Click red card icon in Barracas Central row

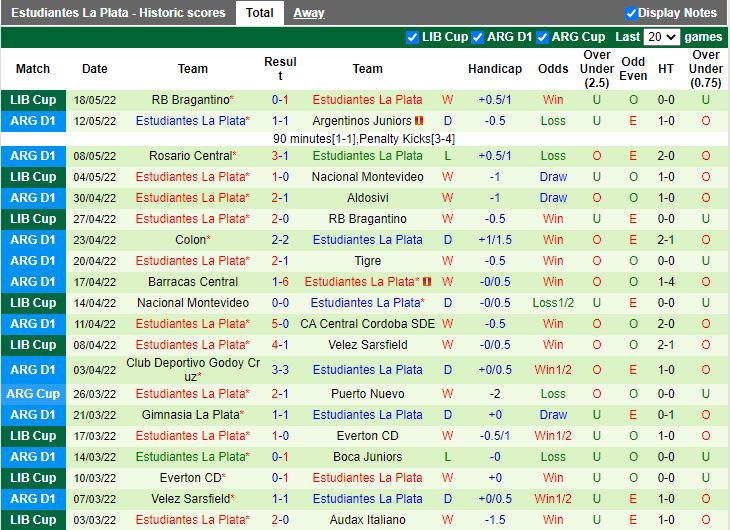426,282
